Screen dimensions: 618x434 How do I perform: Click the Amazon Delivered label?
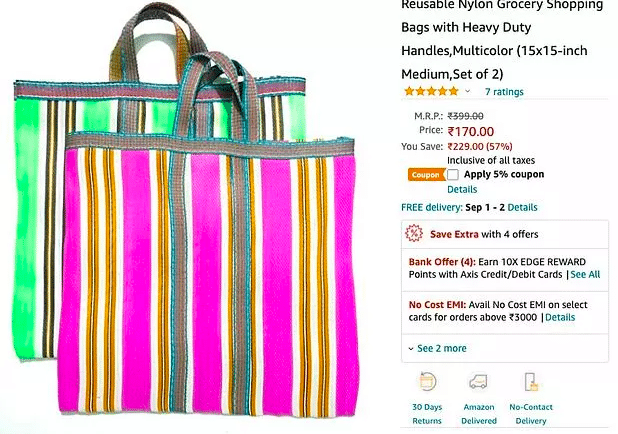click(x=479, y=414)
